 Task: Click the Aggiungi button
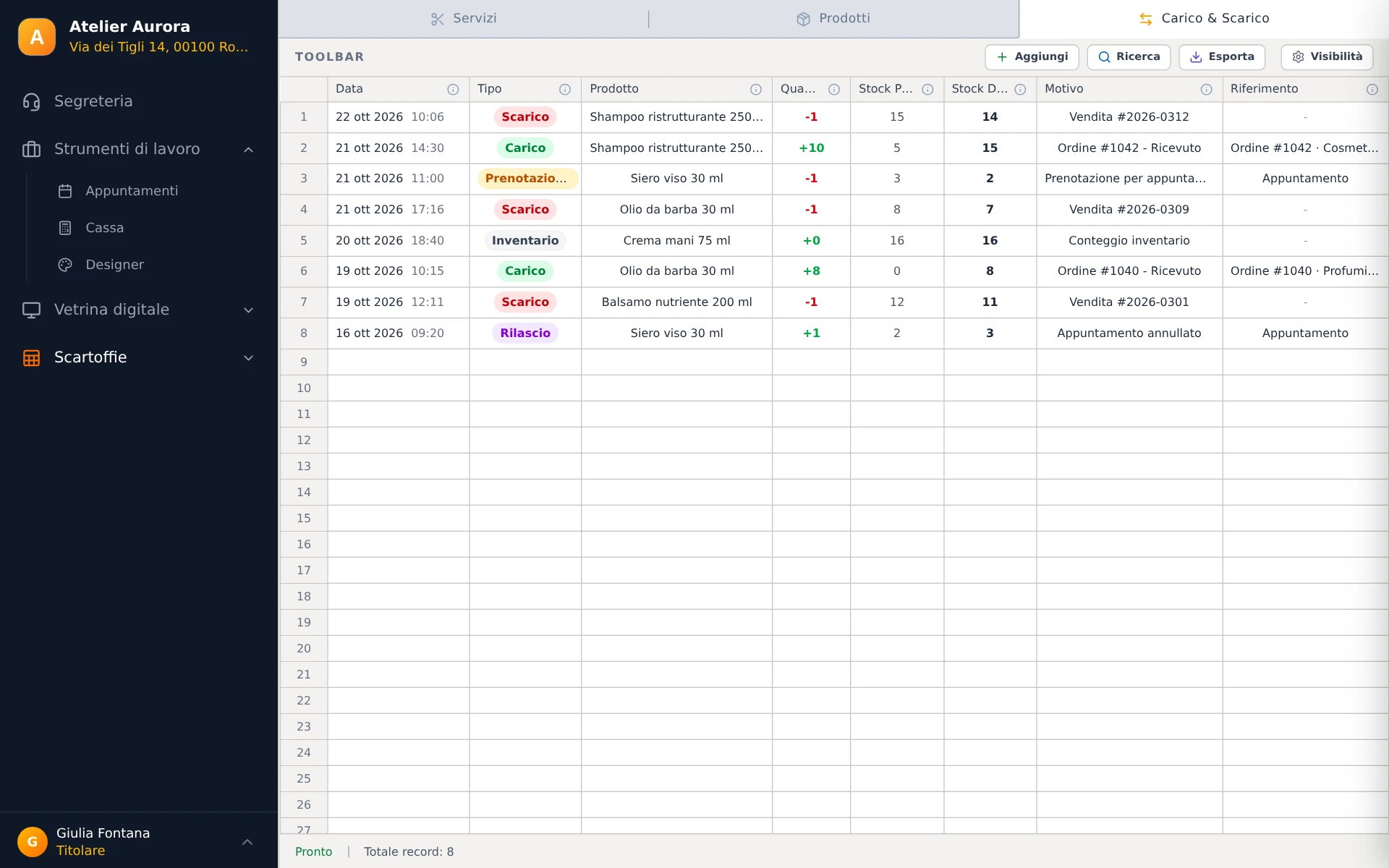click(x=1032, y=57)
